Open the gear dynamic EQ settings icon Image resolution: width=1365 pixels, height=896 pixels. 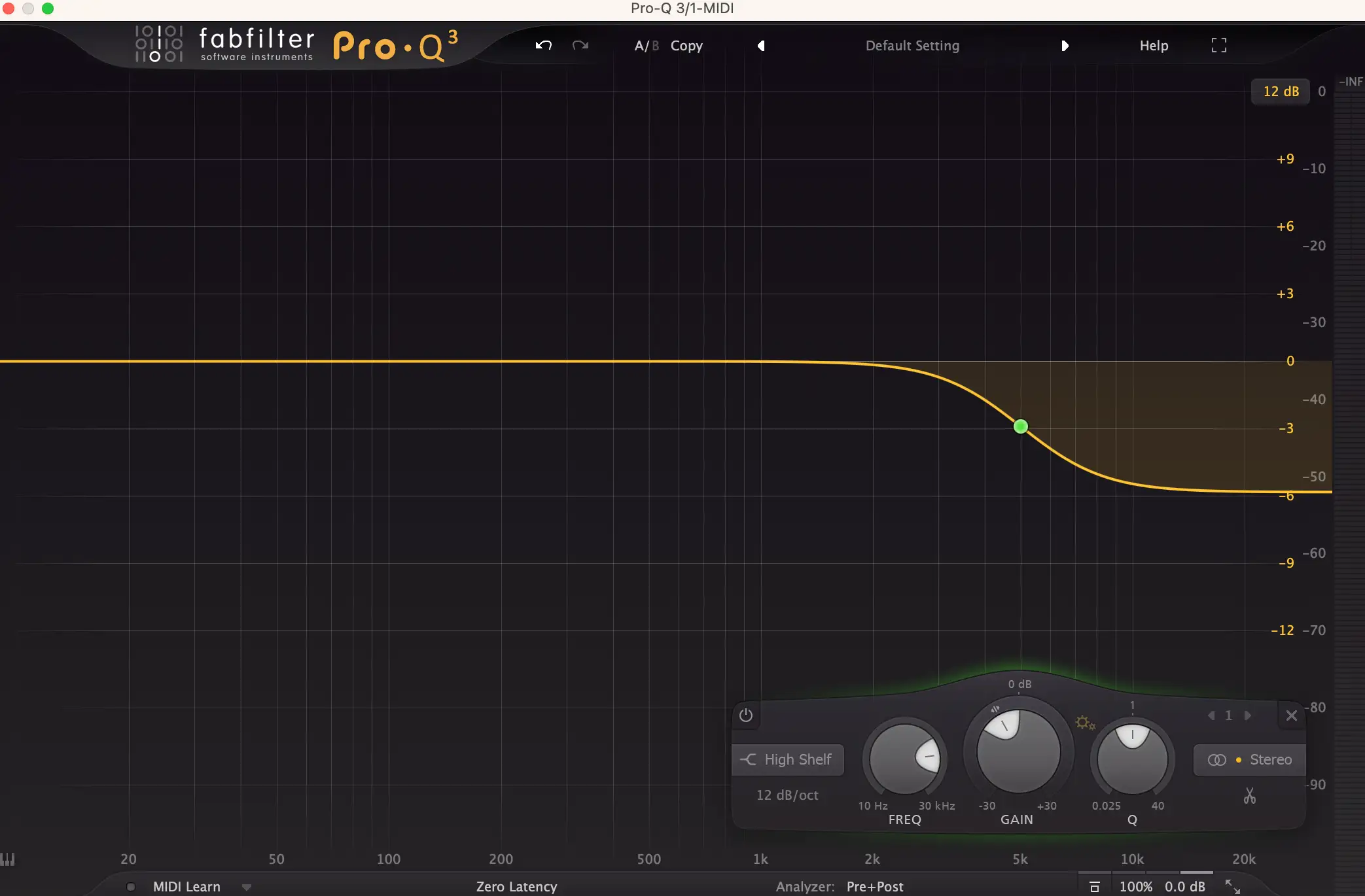(x=1084, y=723)
